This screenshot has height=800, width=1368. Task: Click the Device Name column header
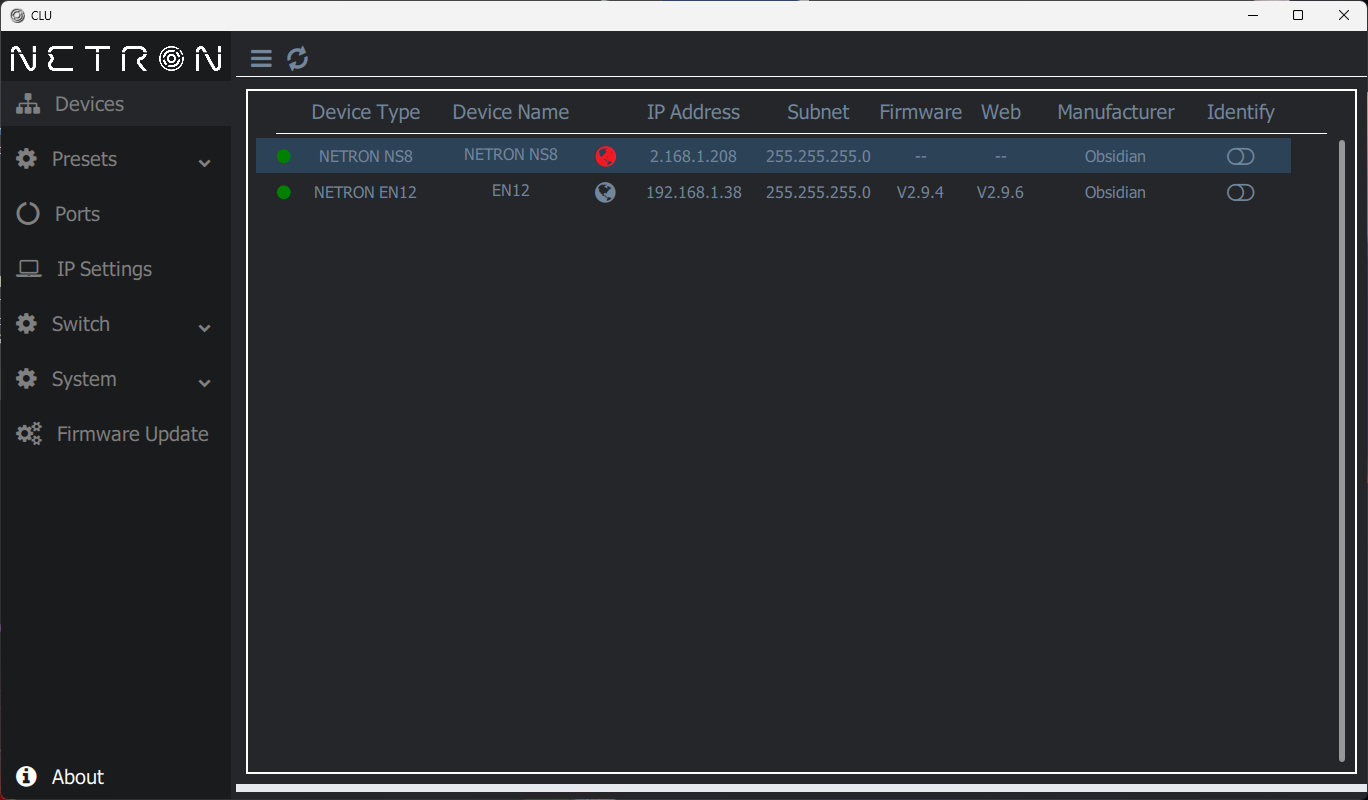(511, 112)
